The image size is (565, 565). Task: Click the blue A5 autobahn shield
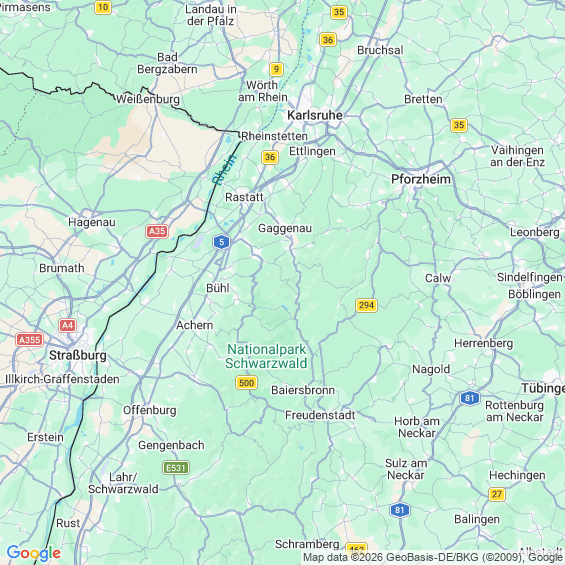click(x=221, y=242)
